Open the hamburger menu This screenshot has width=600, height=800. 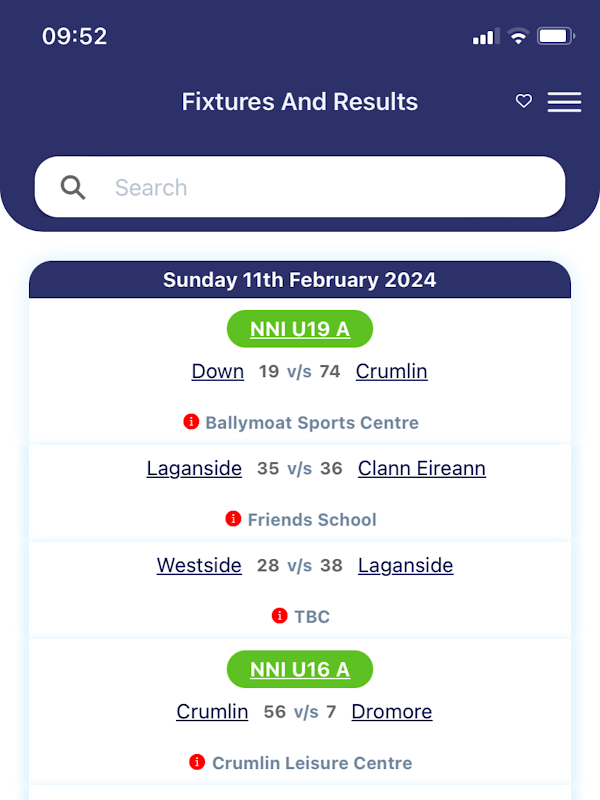click(564, 102)
